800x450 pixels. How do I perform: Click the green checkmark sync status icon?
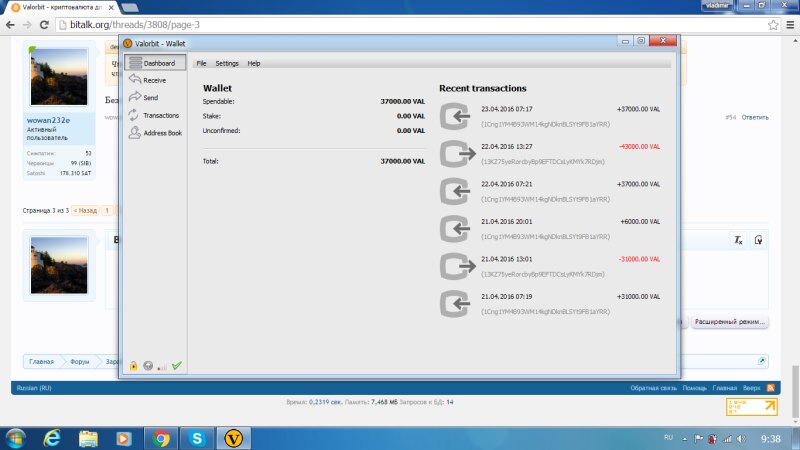point(176,366)
